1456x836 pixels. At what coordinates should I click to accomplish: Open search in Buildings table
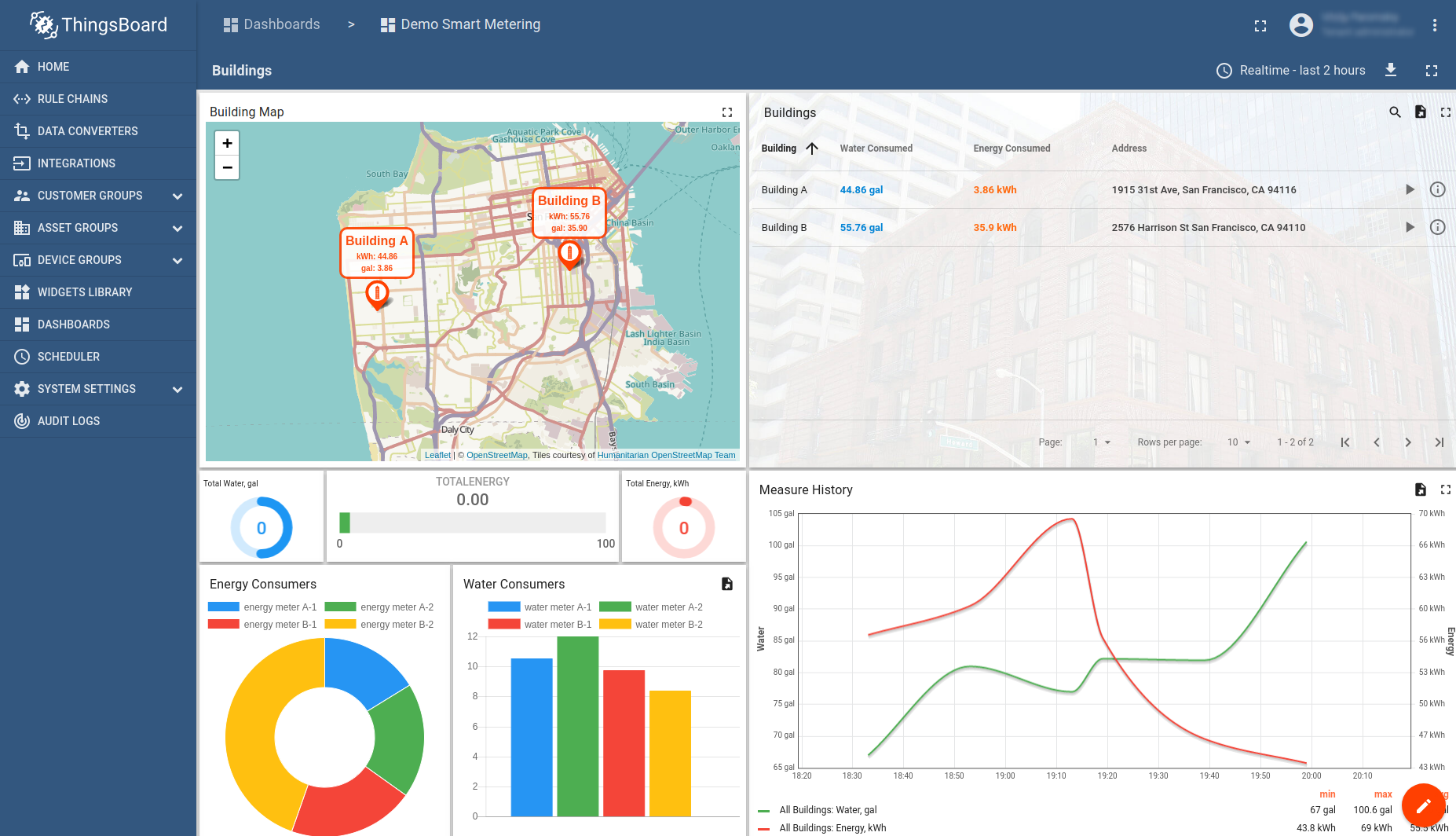tap(1395, 112)
